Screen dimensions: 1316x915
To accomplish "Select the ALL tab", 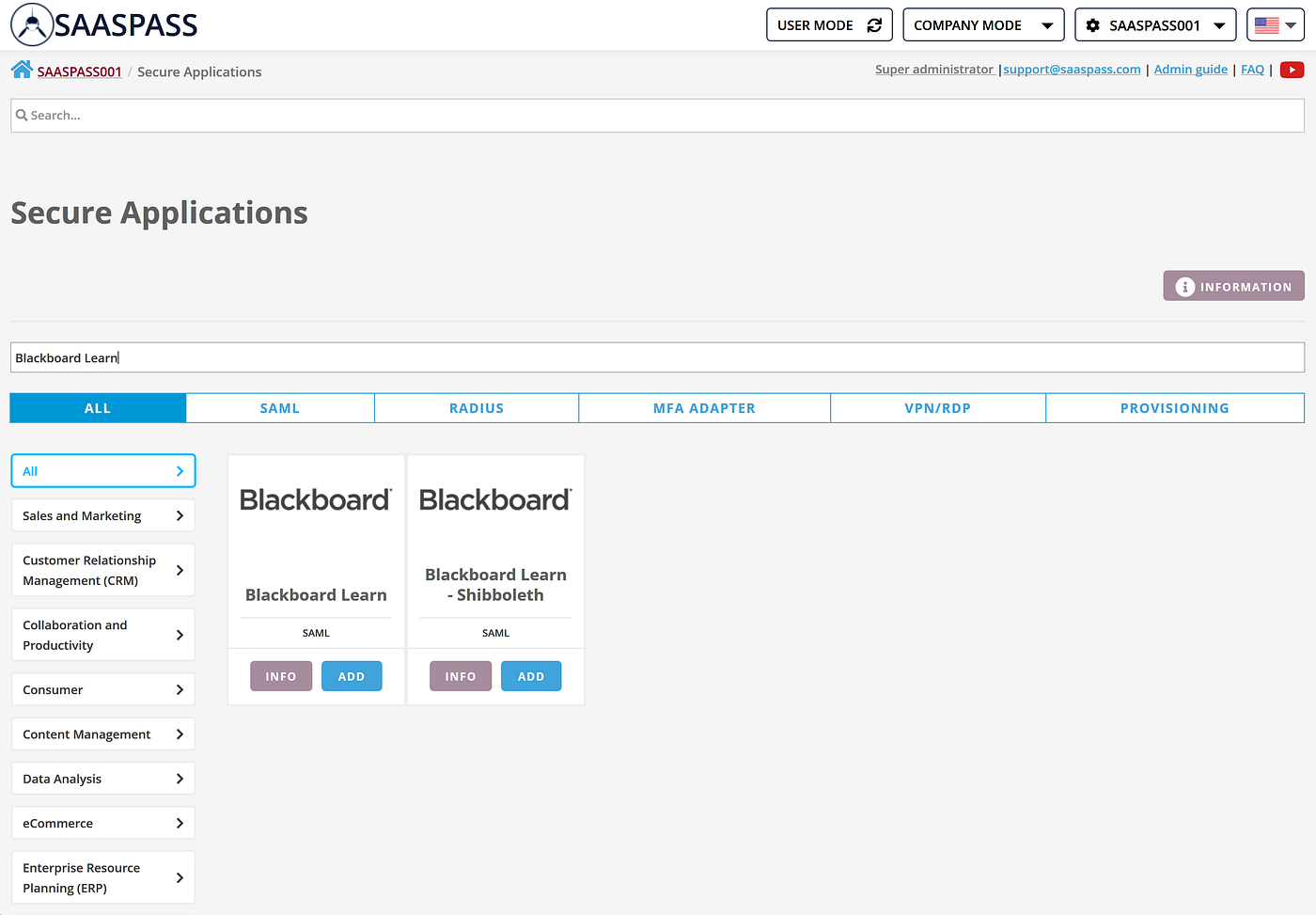I will coord(98,408).
